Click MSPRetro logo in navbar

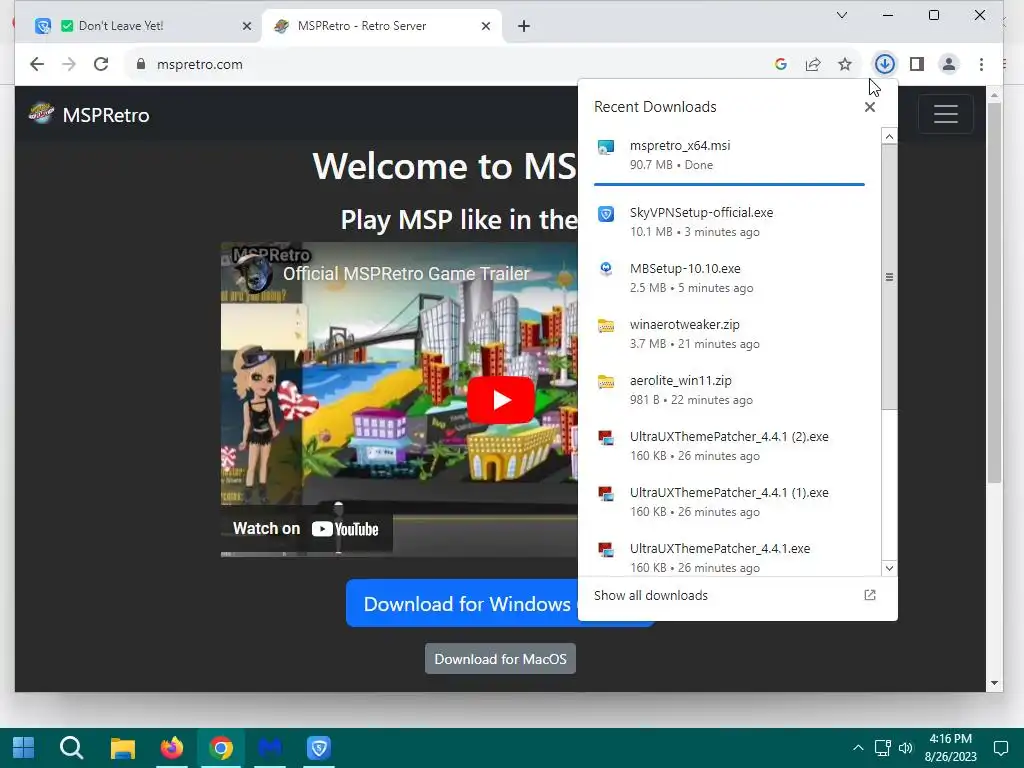point(41,114)
